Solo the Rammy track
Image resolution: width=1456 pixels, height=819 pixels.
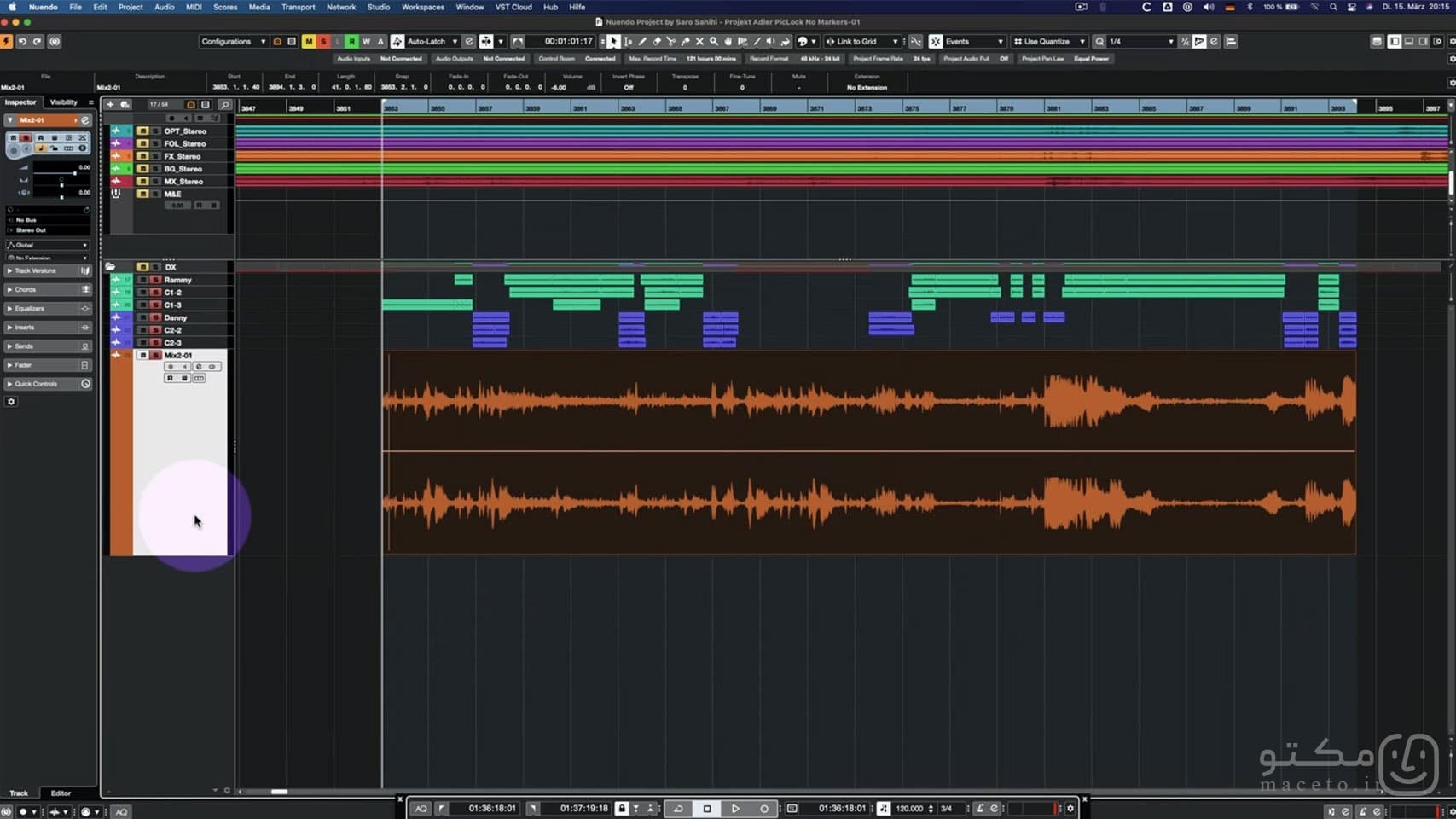(156, 280)
